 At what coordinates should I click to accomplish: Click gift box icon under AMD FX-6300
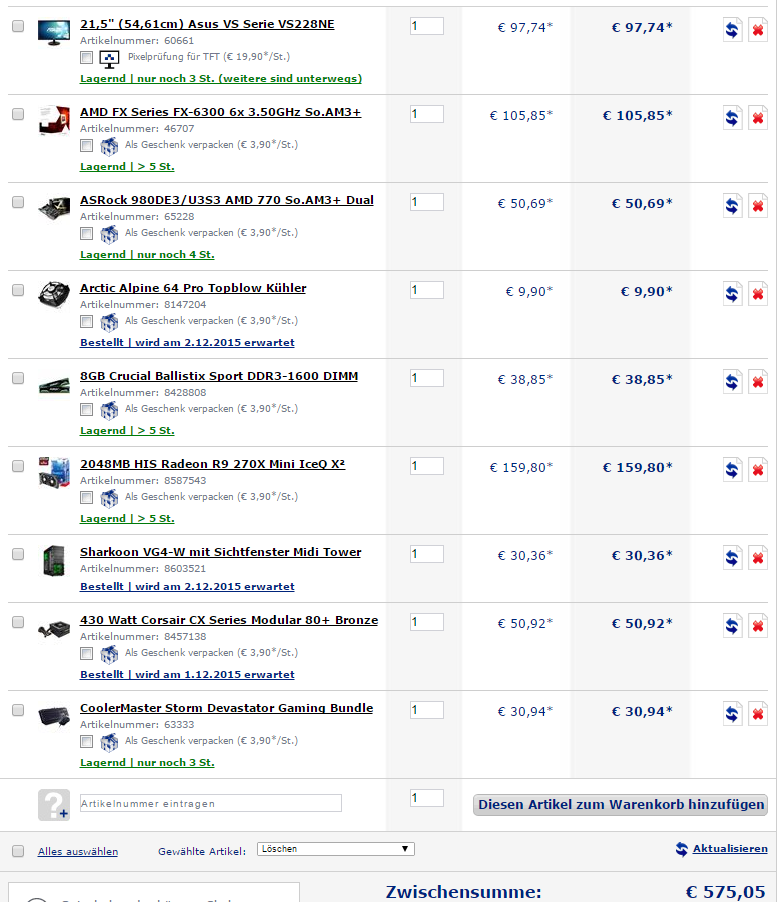point(109,147)
